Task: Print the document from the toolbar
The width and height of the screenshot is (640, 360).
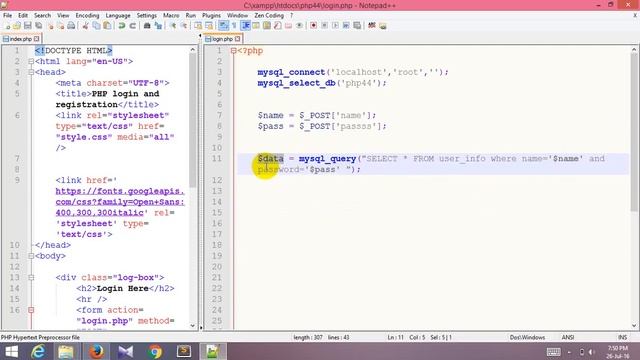Action: click(x=71, y=26)
